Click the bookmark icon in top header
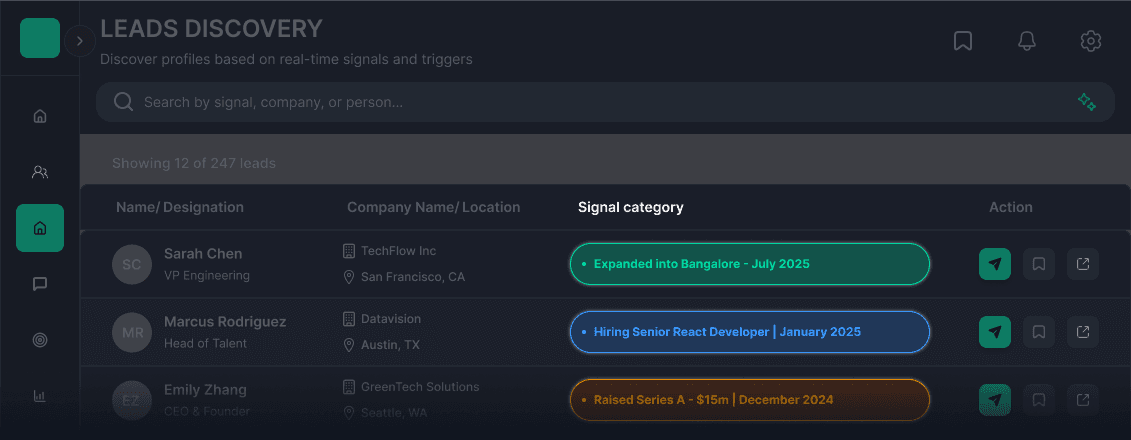 963,41
